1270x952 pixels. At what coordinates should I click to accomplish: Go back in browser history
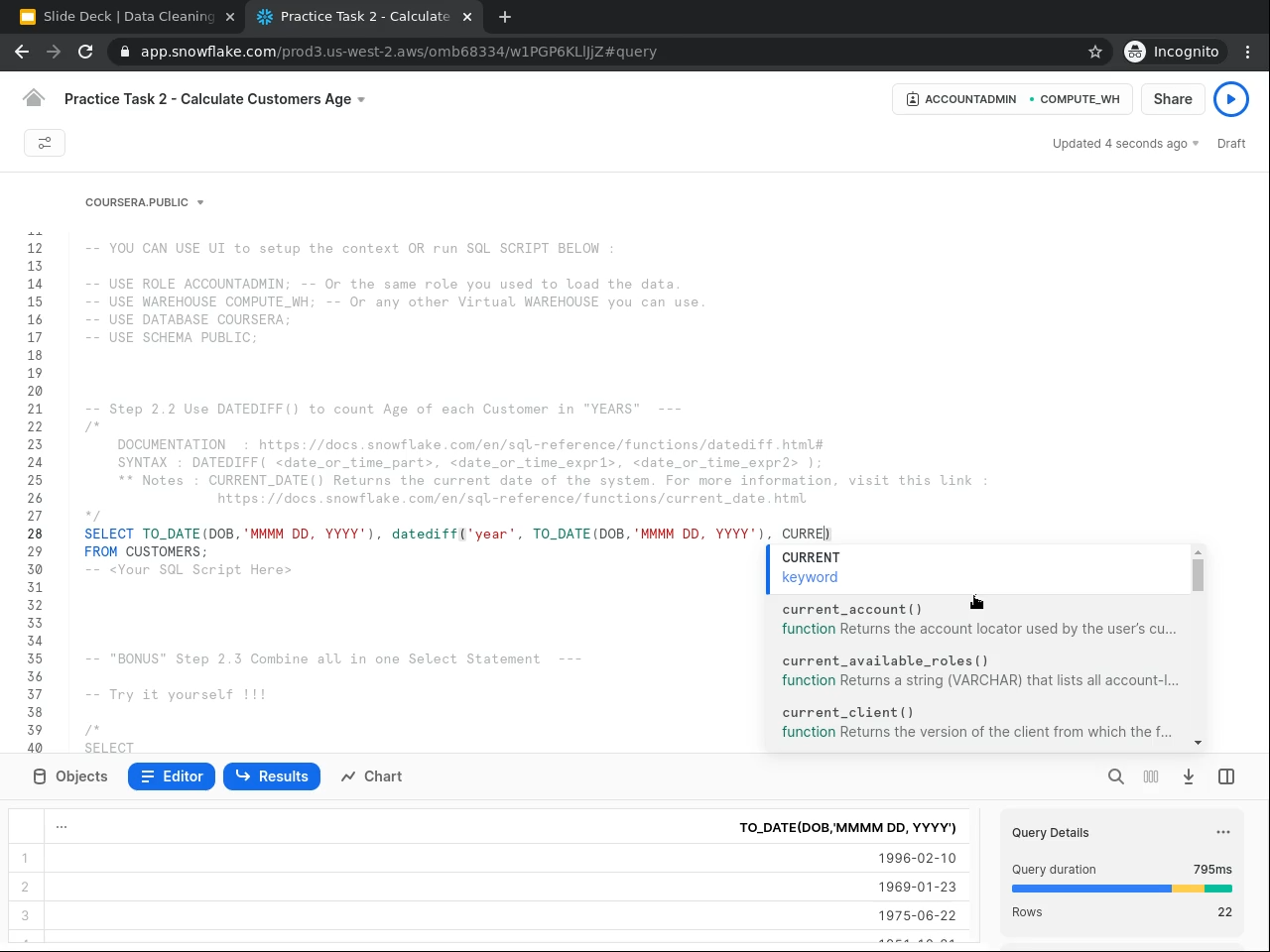pos(22,52)
